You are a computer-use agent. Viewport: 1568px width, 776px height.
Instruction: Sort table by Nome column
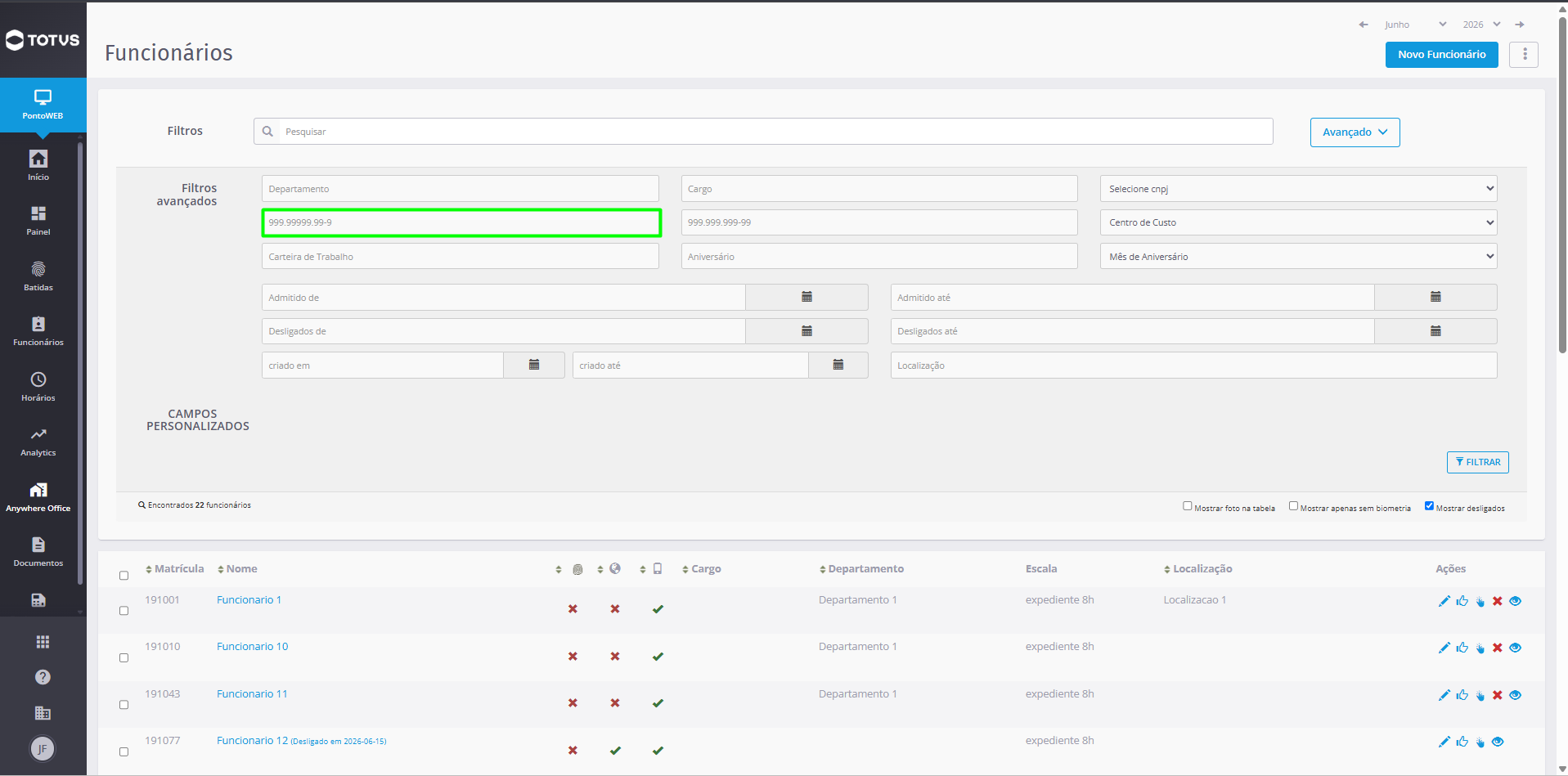[237, 569]
